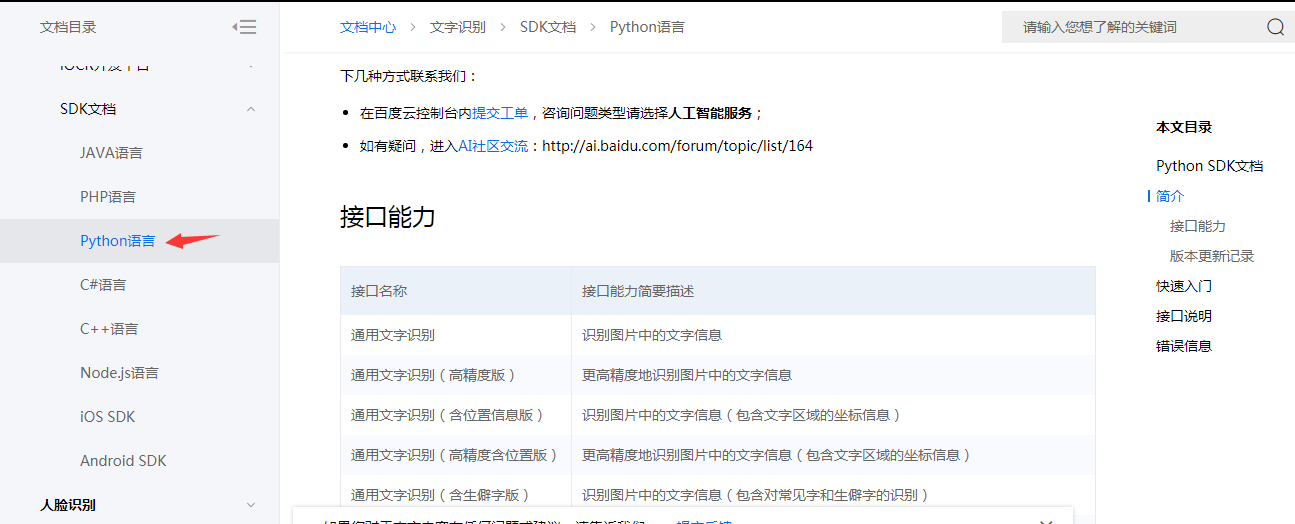Collapse the 文档目录 sidebar icon
Image resolution: width=1295 pixels, height=524 pixels.
tap(244, 27)
